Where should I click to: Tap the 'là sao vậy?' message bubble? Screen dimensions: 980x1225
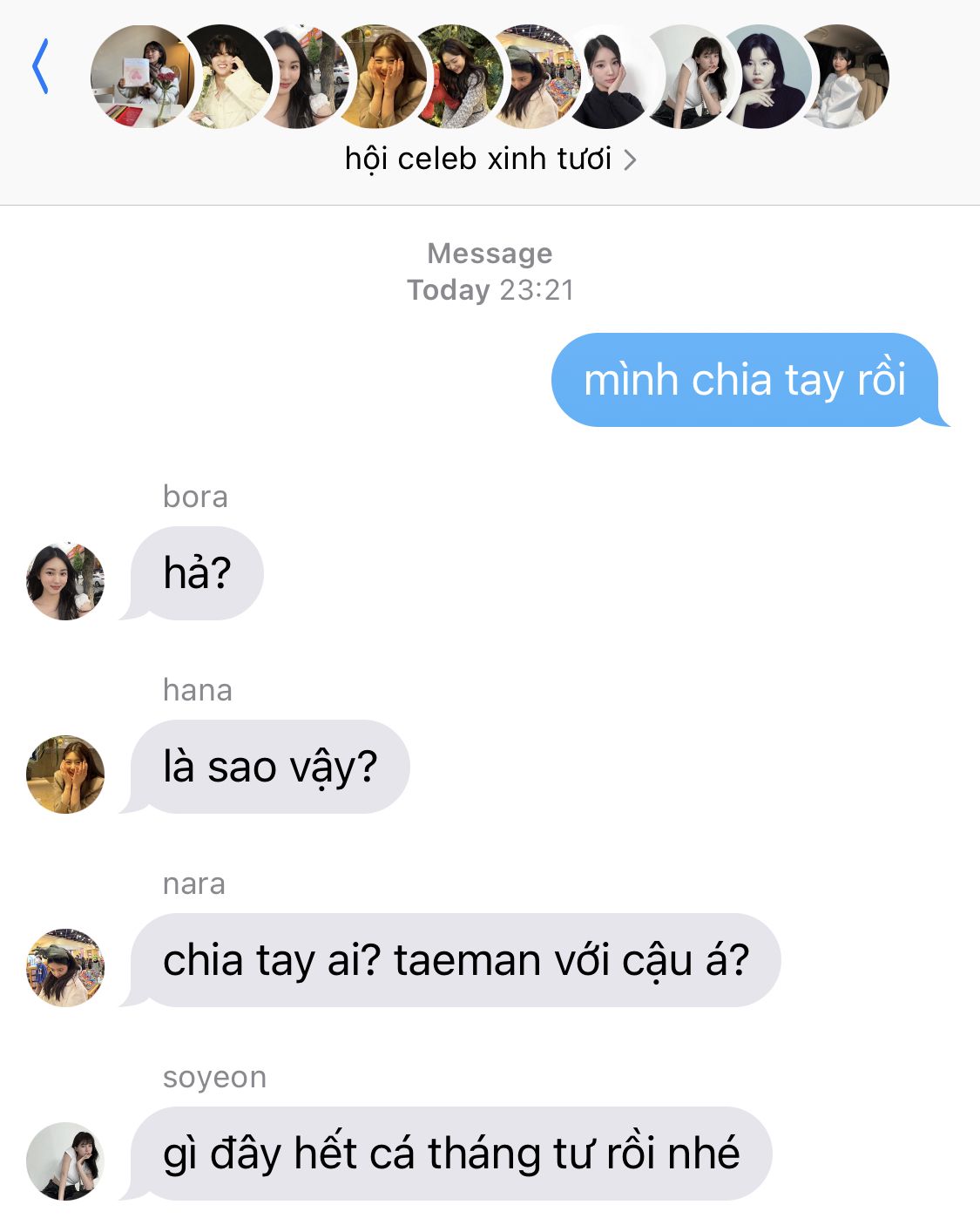pos(269,767)
